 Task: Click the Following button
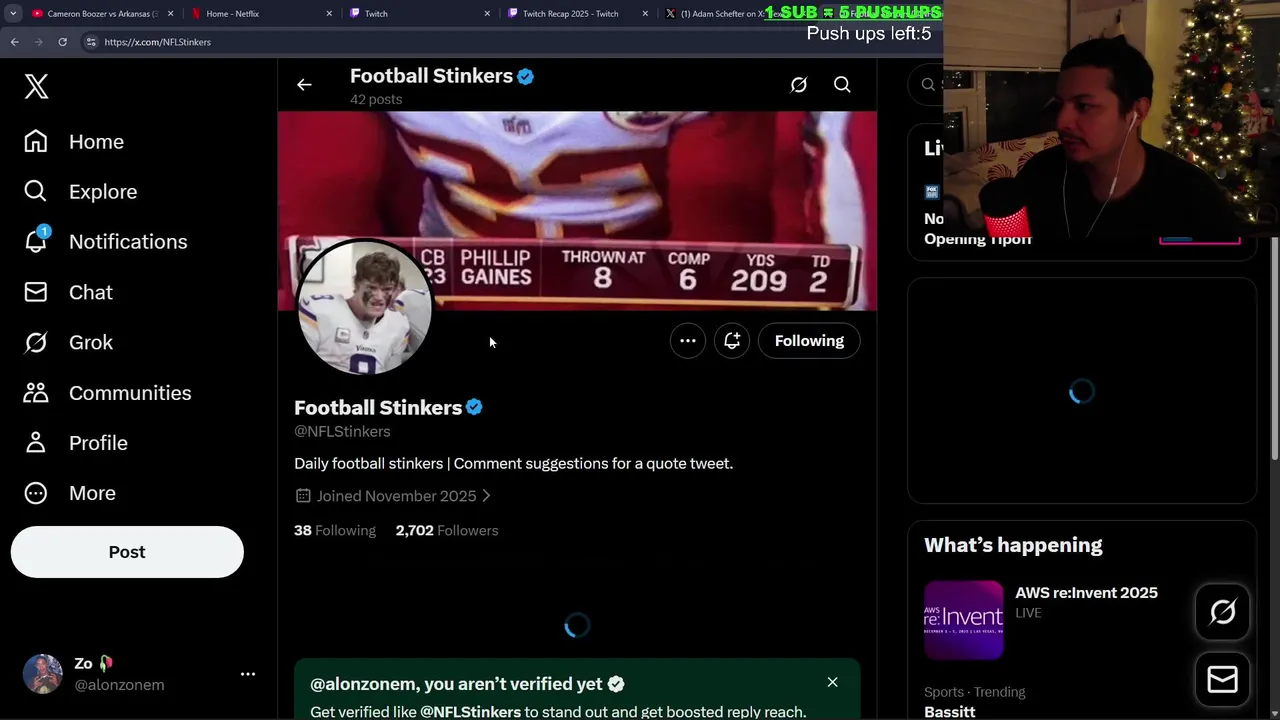809,341
